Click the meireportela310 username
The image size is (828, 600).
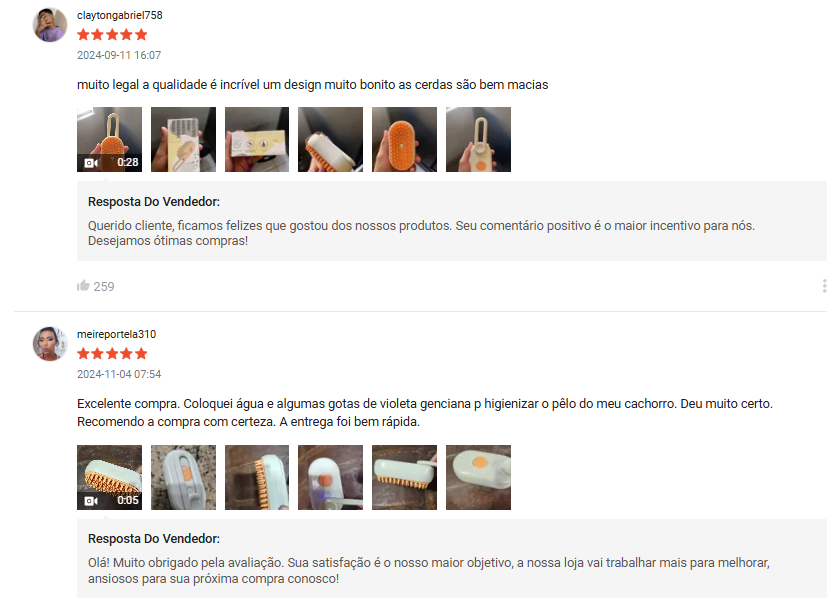coord(117,334)
